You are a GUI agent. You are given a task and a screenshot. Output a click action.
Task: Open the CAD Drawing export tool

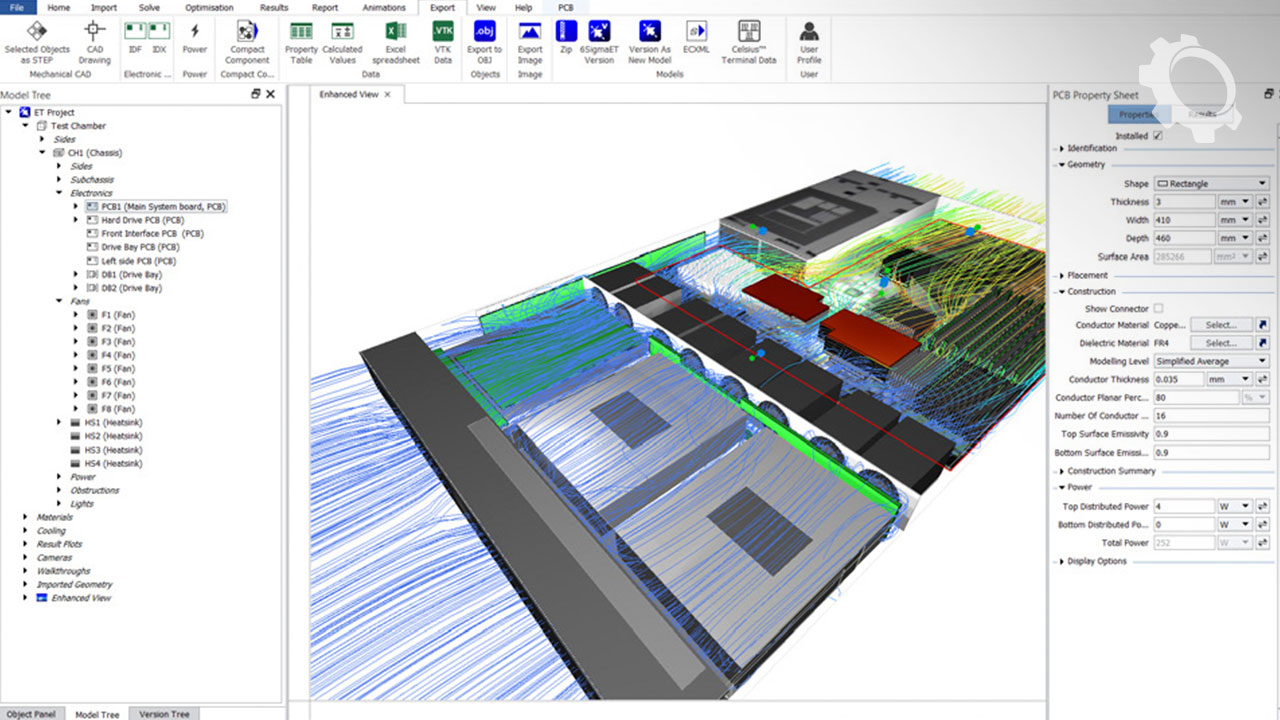(95, 32)
